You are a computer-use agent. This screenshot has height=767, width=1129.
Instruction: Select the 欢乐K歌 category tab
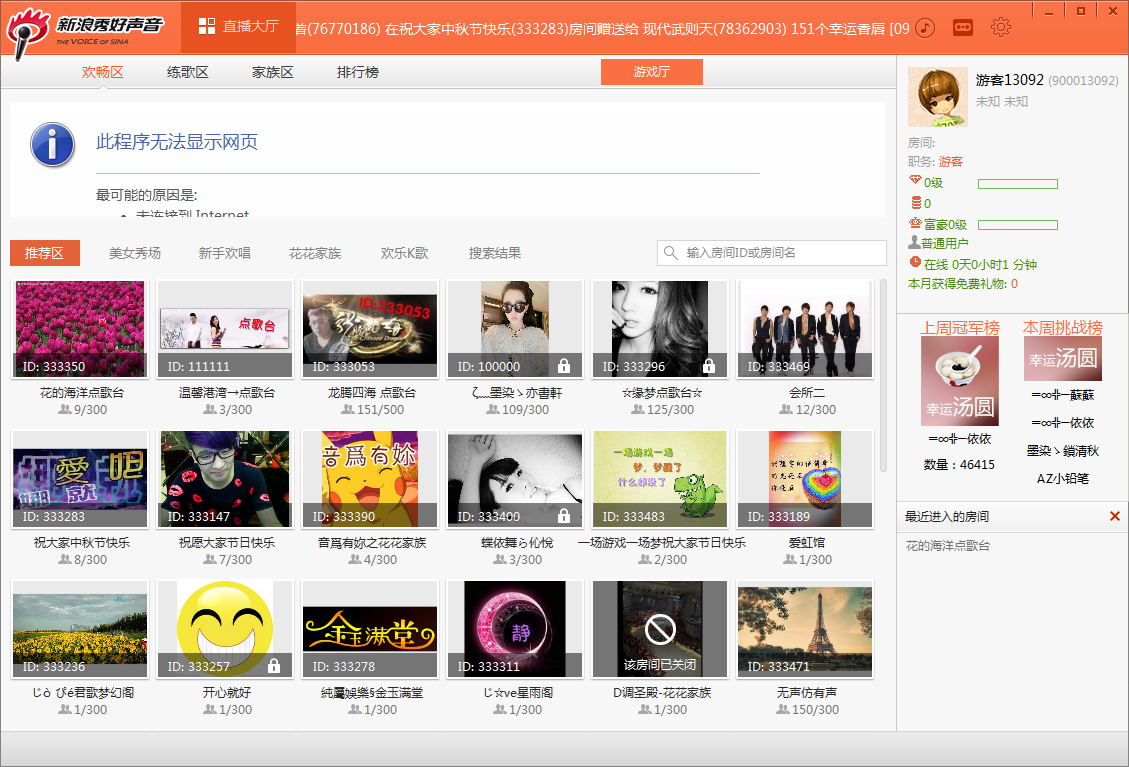[x=405, y=253]
